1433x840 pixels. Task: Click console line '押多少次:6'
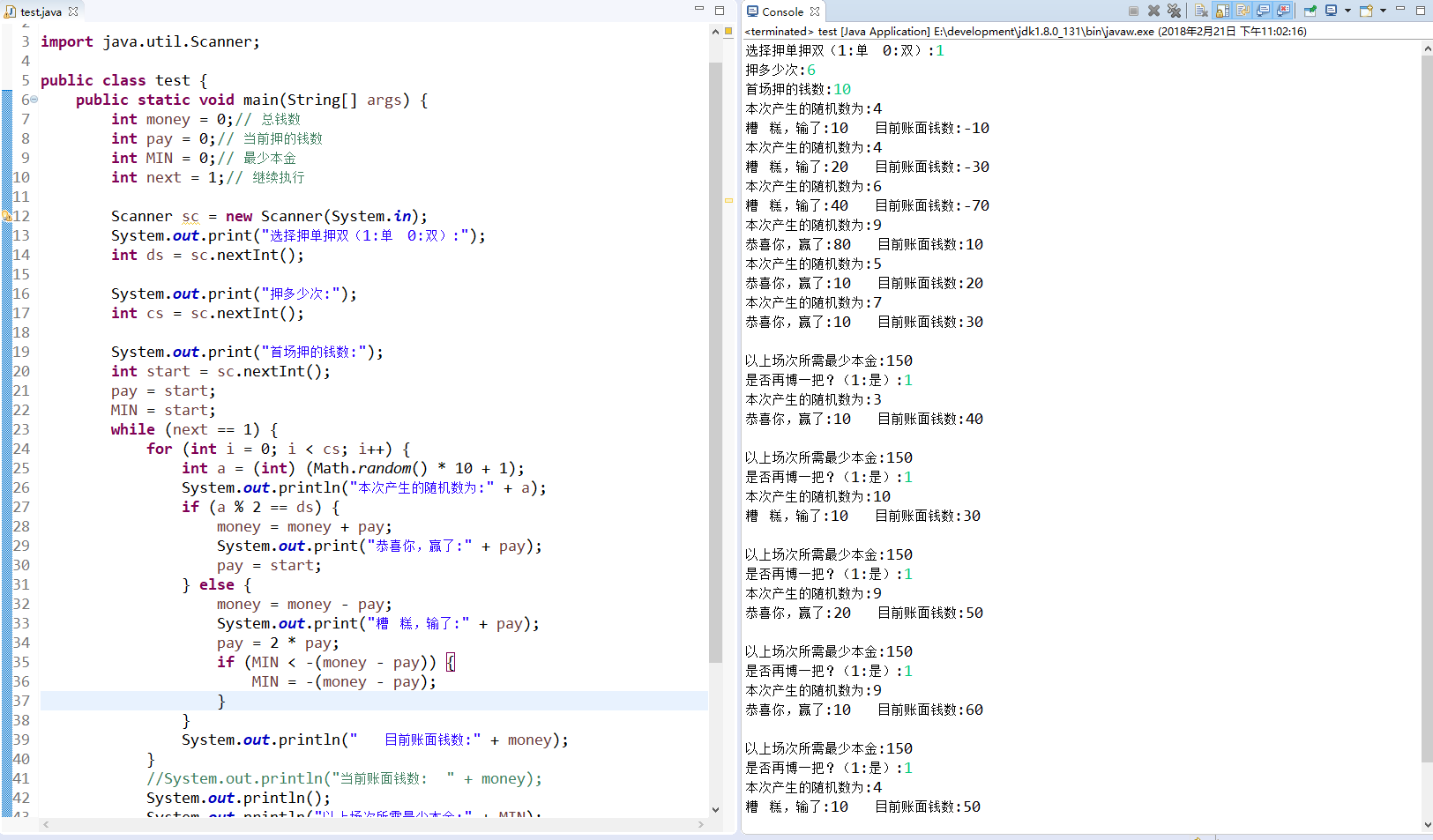pos(780,70)
